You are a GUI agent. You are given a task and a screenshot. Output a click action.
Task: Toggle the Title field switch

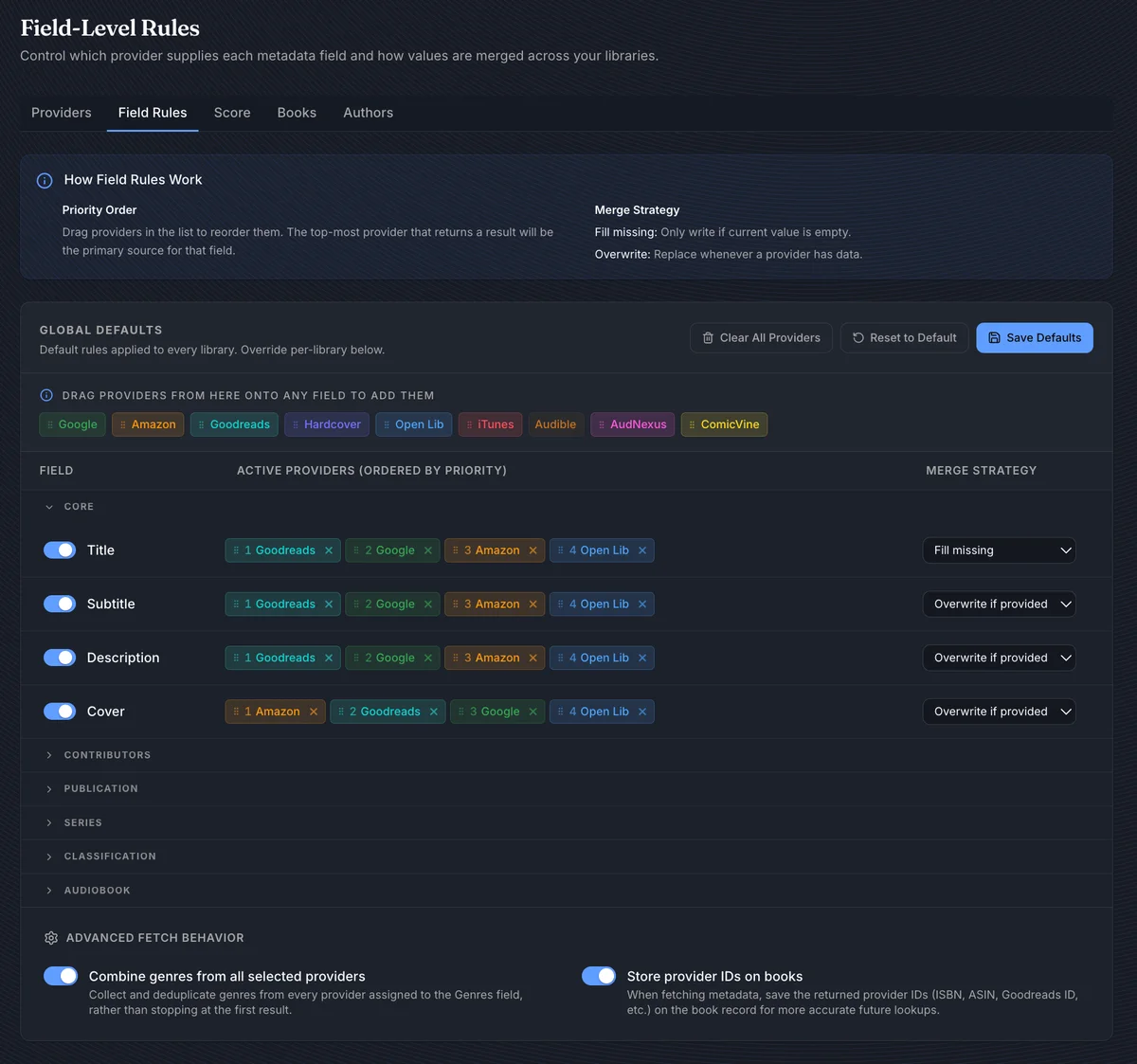click(x=60, y=550)
